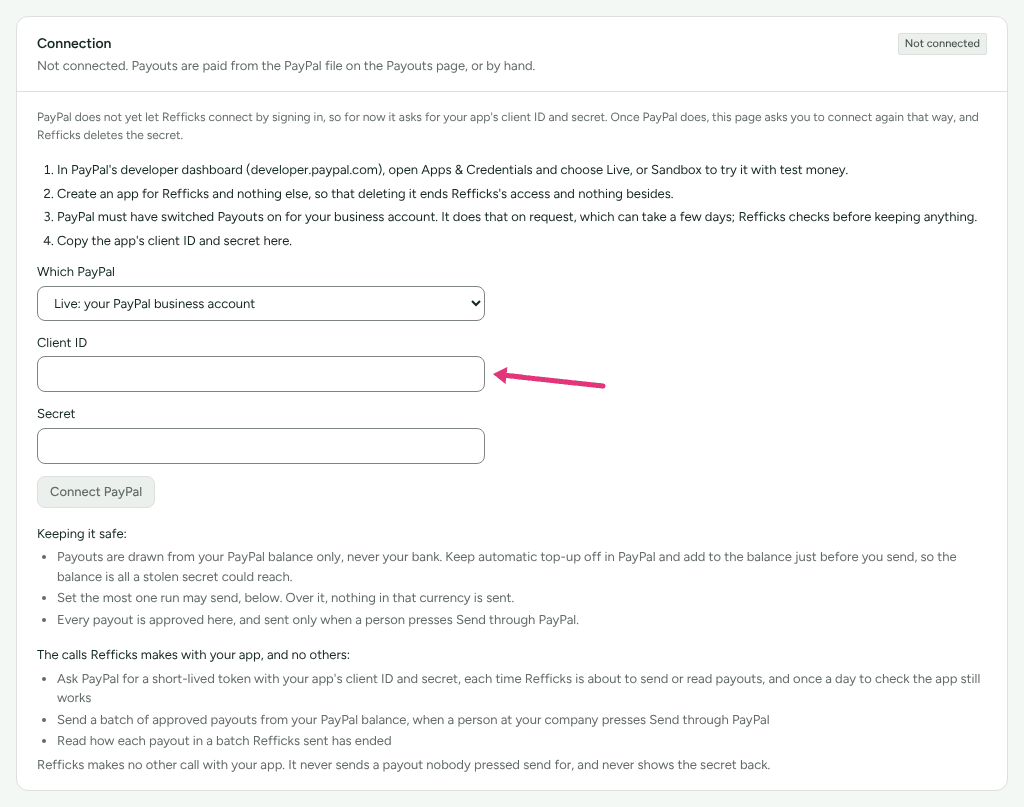Viewport: 1024px width, 807px height.
Task: Click the Client ID input field
Action: pos(261,374)
